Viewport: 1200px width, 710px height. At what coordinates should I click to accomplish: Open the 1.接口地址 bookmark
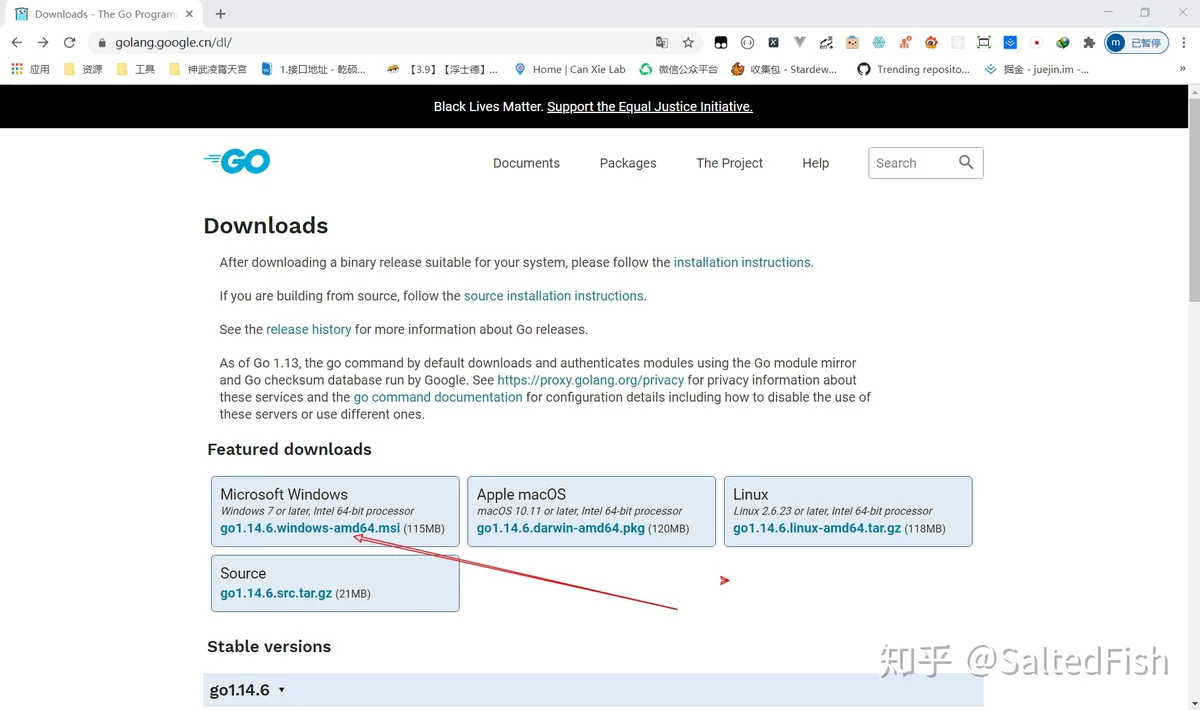coord(314,69)
